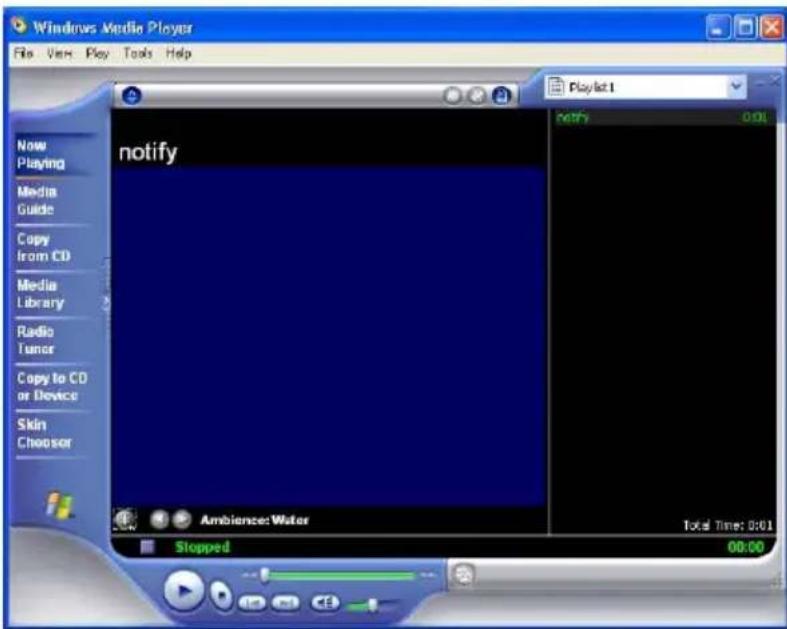Viewport: 787px width, 629px height.
Task: Click the Windows logo in the sidebar
Action: coord(60,505)
